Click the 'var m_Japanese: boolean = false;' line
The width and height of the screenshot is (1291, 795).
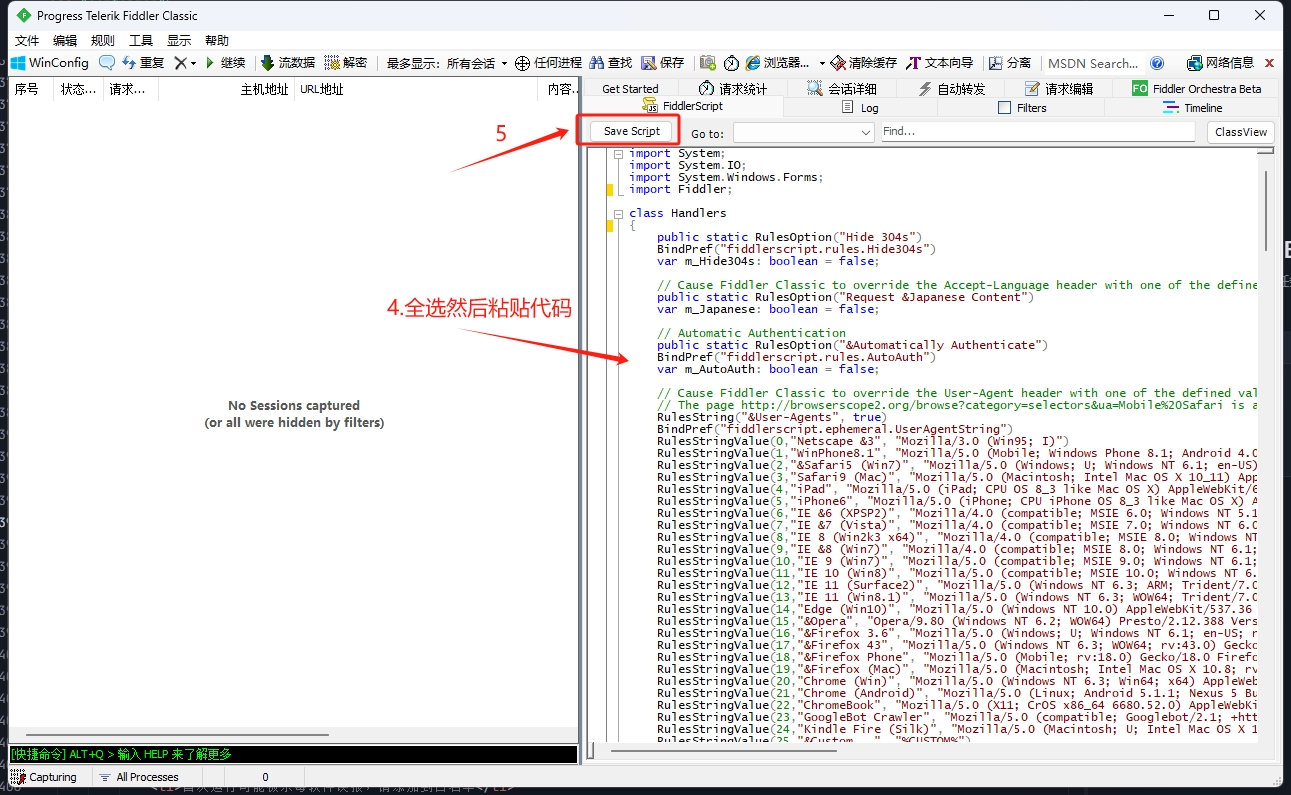[x=768, y=309]
